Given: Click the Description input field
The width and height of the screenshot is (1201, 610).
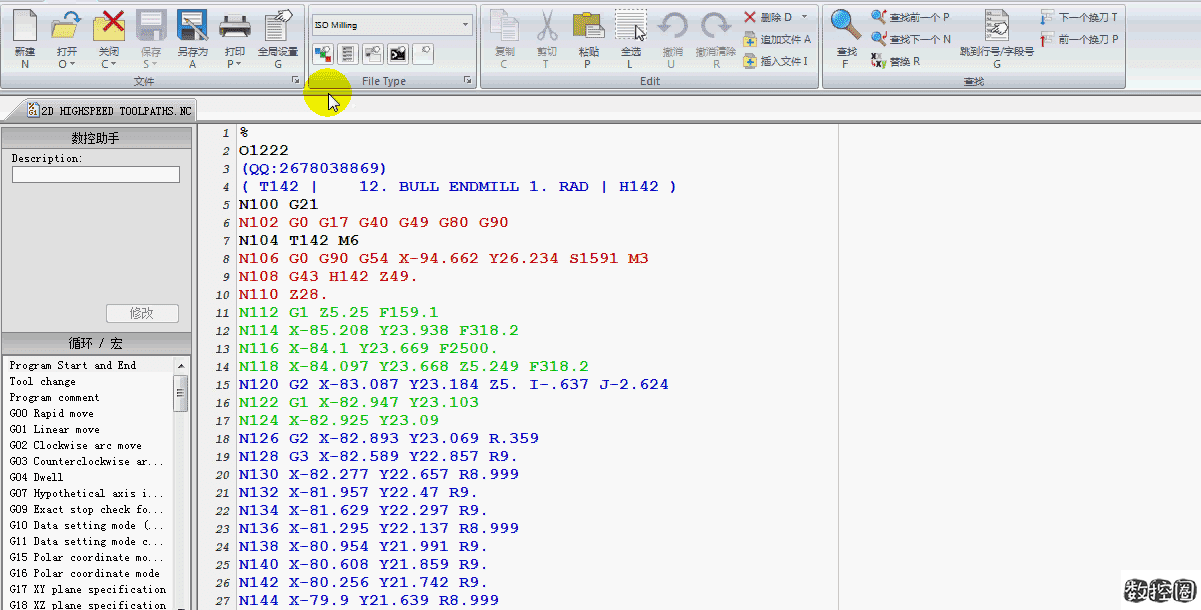Looking at the screenshot, I should click(x=96, y=174).
